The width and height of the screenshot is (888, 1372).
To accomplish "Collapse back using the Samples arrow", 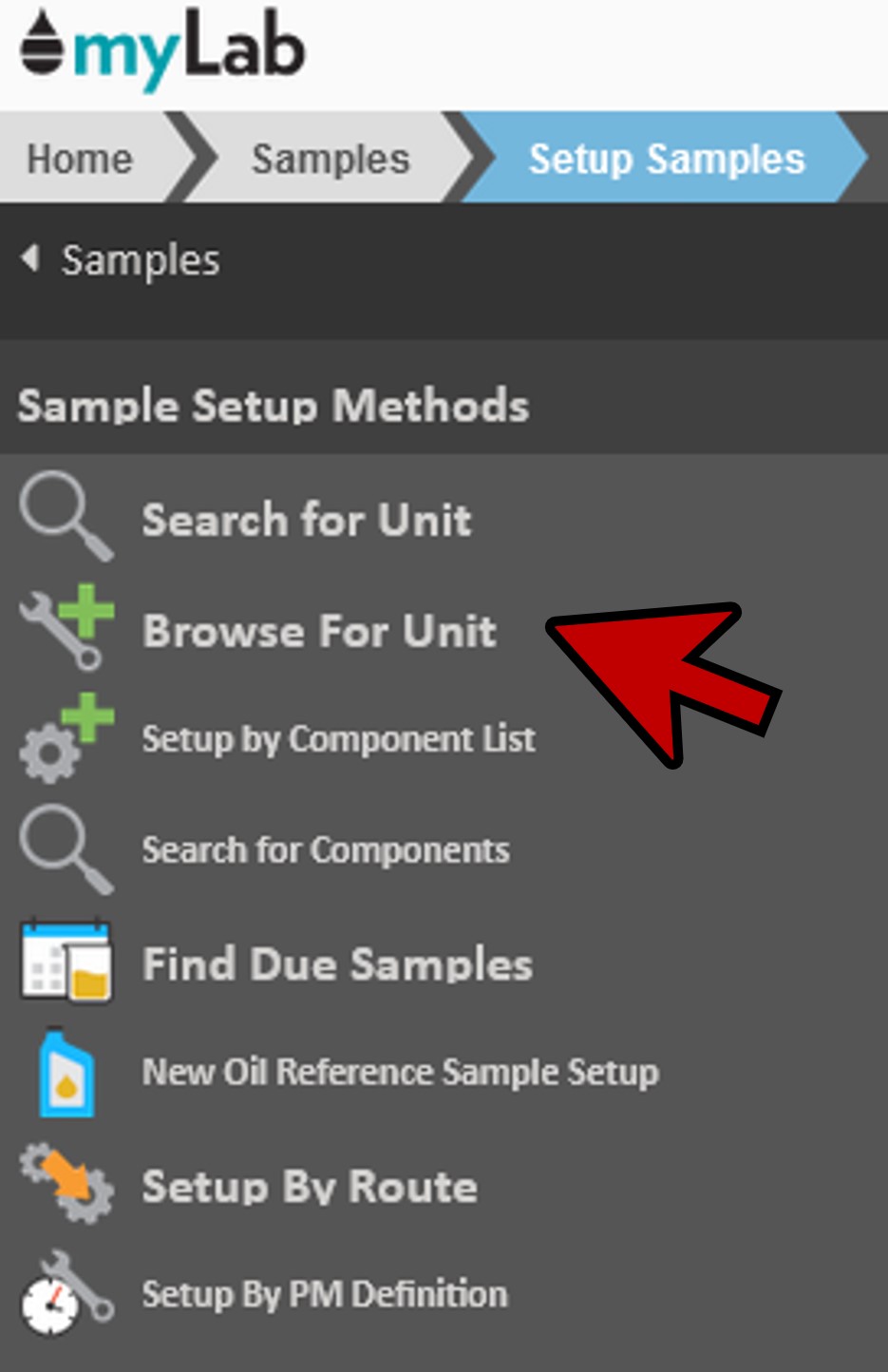I will [x=31, y=258].
